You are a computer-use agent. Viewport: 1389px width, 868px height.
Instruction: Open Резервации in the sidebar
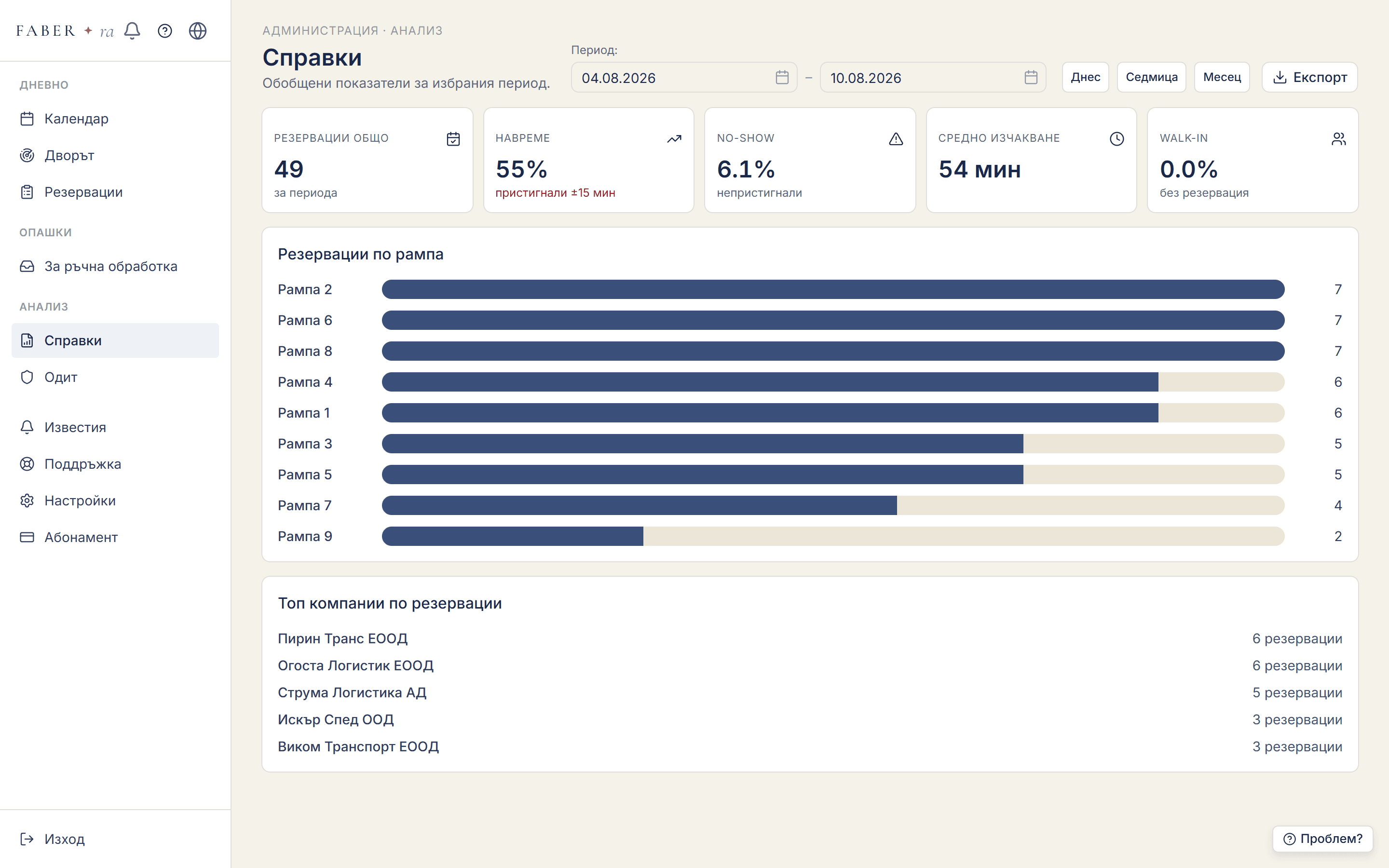(x=115, y=192)
